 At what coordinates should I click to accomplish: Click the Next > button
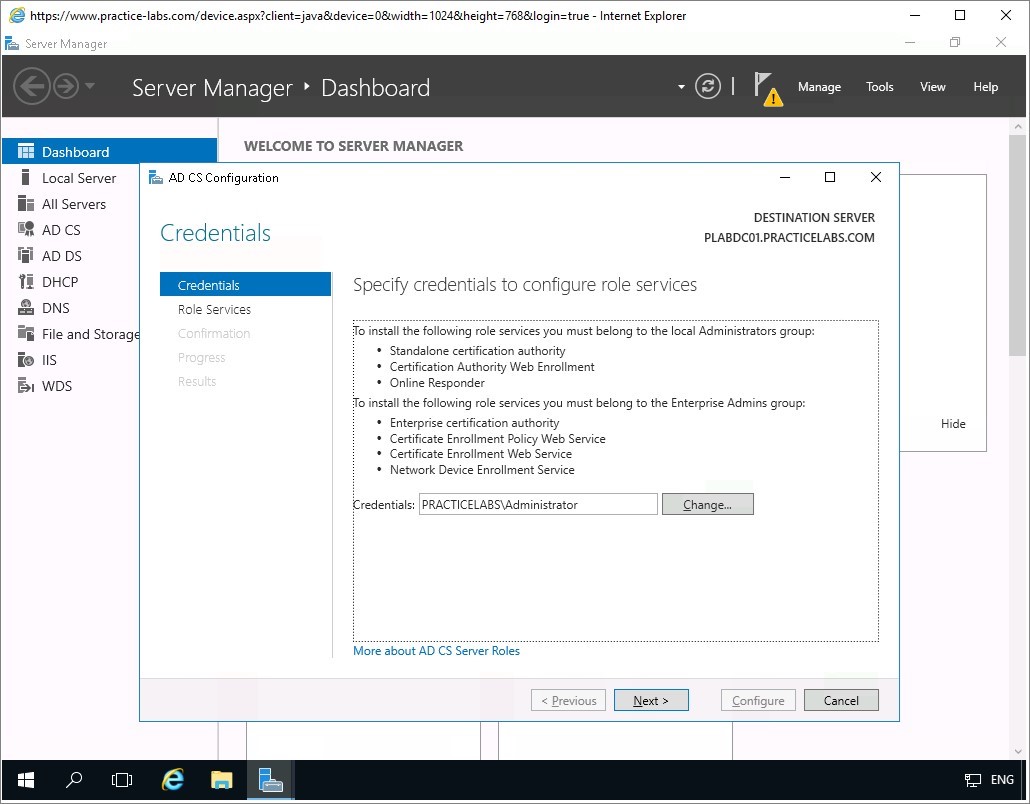point(651,700)
